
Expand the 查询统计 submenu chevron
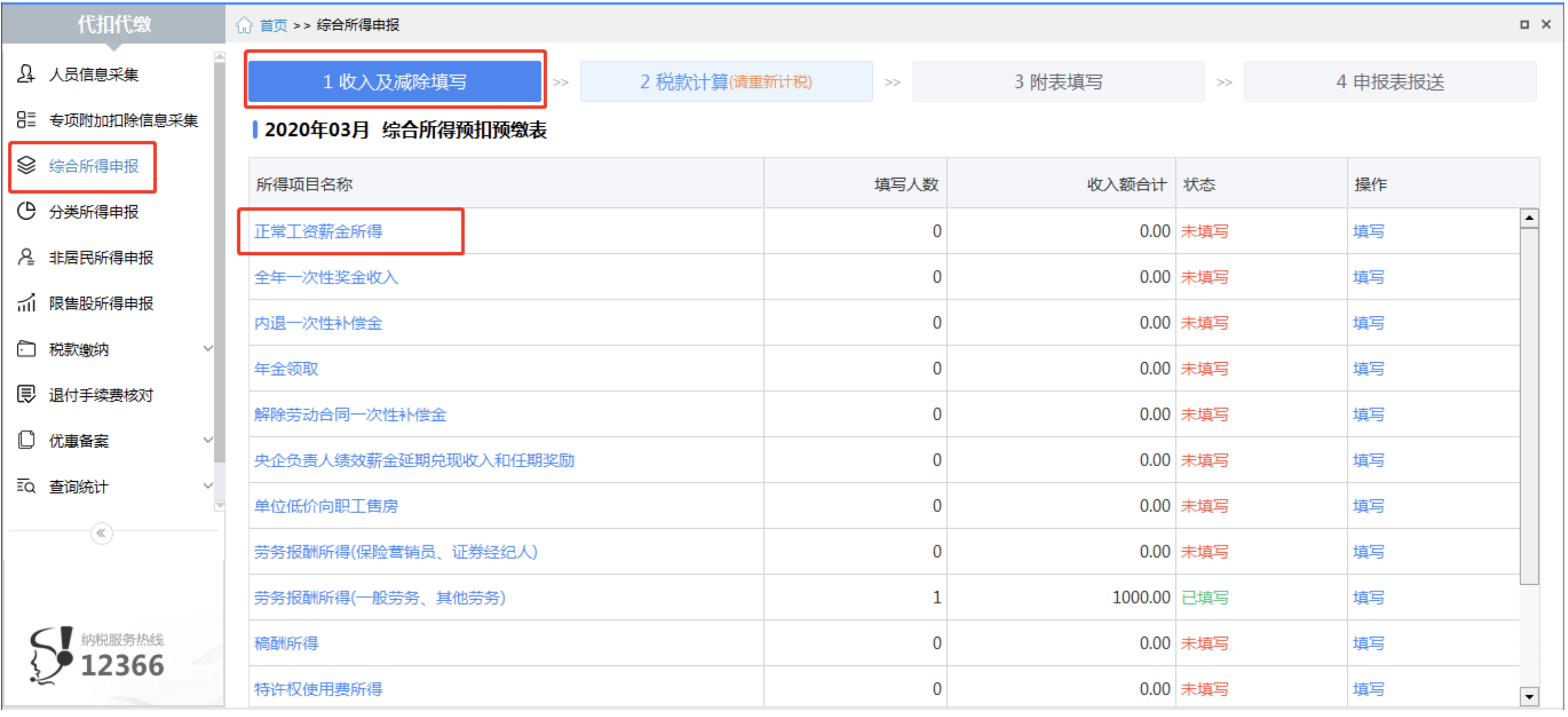[207, 485]
